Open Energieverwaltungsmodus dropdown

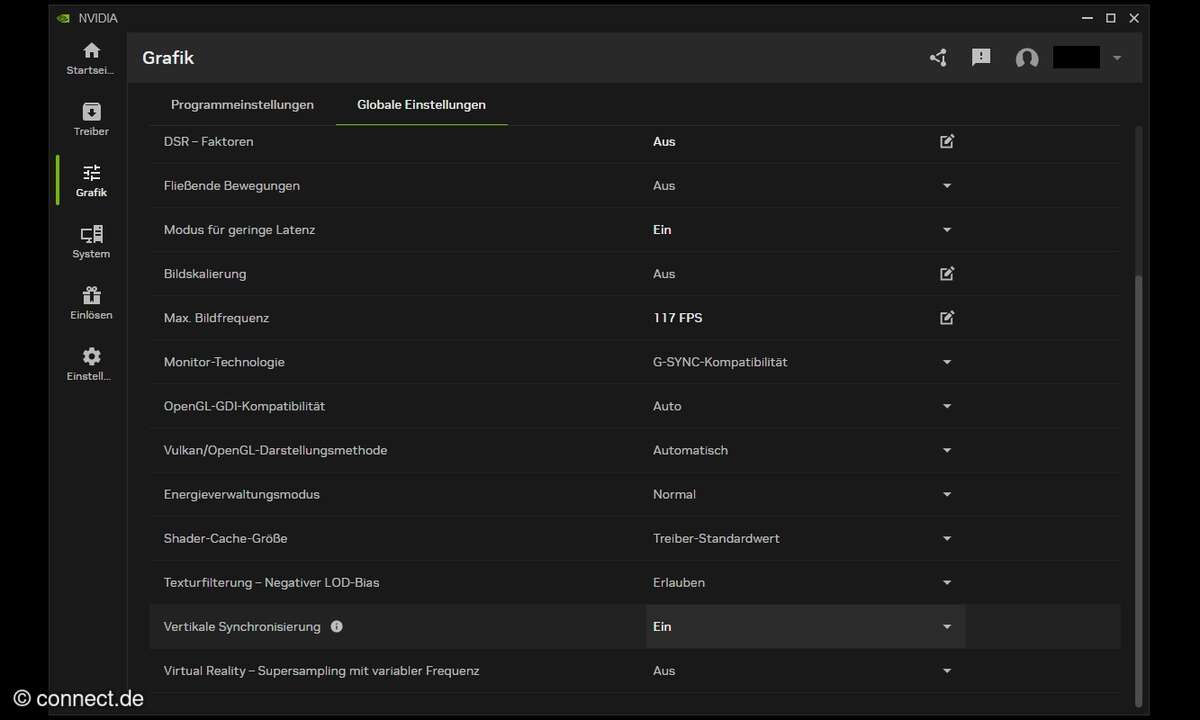pyautogui.click(x=947, y=494)
